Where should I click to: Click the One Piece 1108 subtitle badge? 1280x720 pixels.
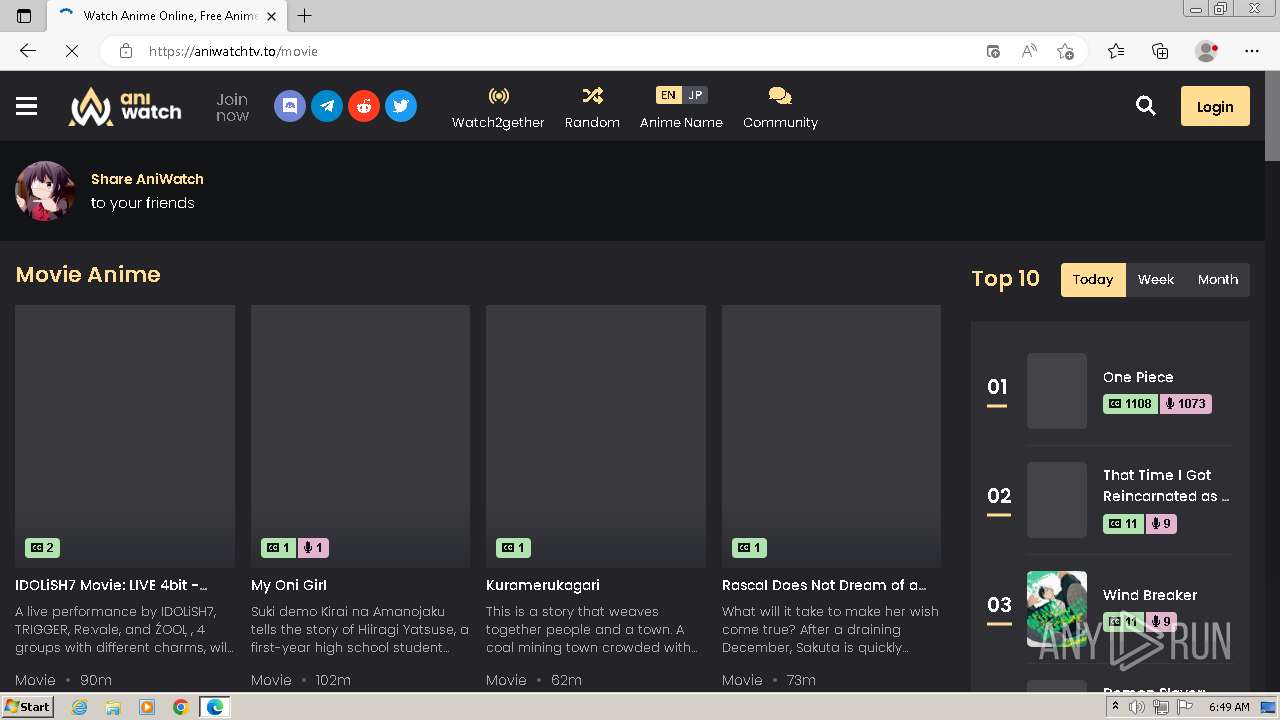[x=1130, y=404]
